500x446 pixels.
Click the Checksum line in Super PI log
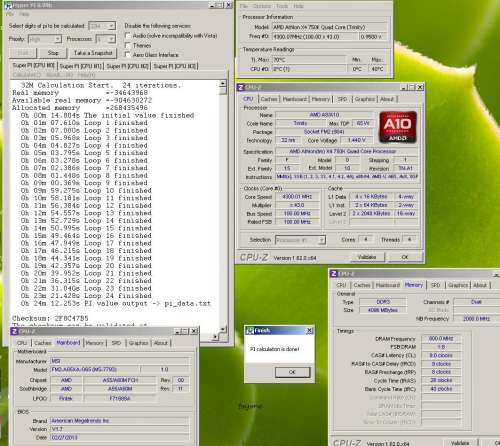(x=50, y=318)
